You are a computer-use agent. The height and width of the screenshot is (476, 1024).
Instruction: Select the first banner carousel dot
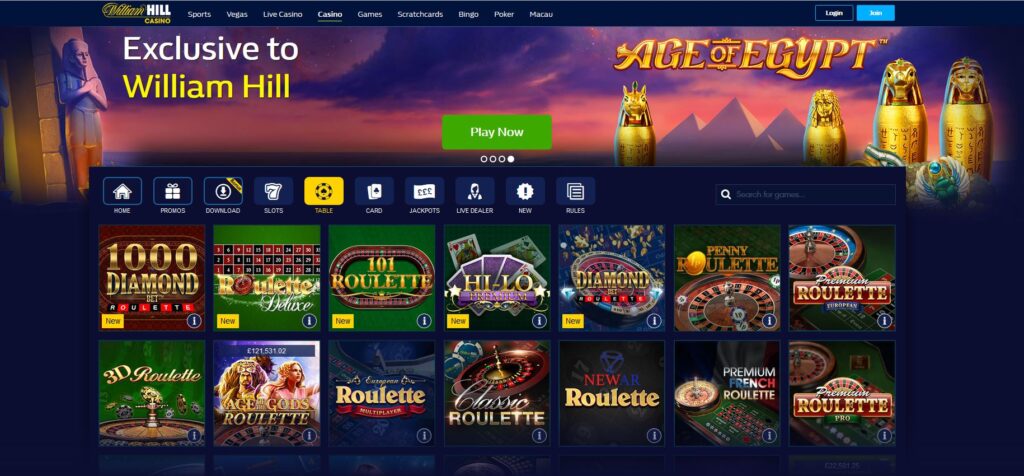(x=484, y=159)
